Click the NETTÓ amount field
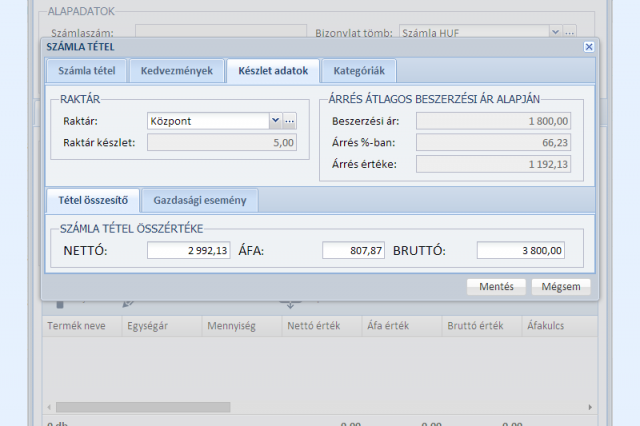The height and width of the screenshot is (426, 640). pyautogui.click(x=189, y=251)
